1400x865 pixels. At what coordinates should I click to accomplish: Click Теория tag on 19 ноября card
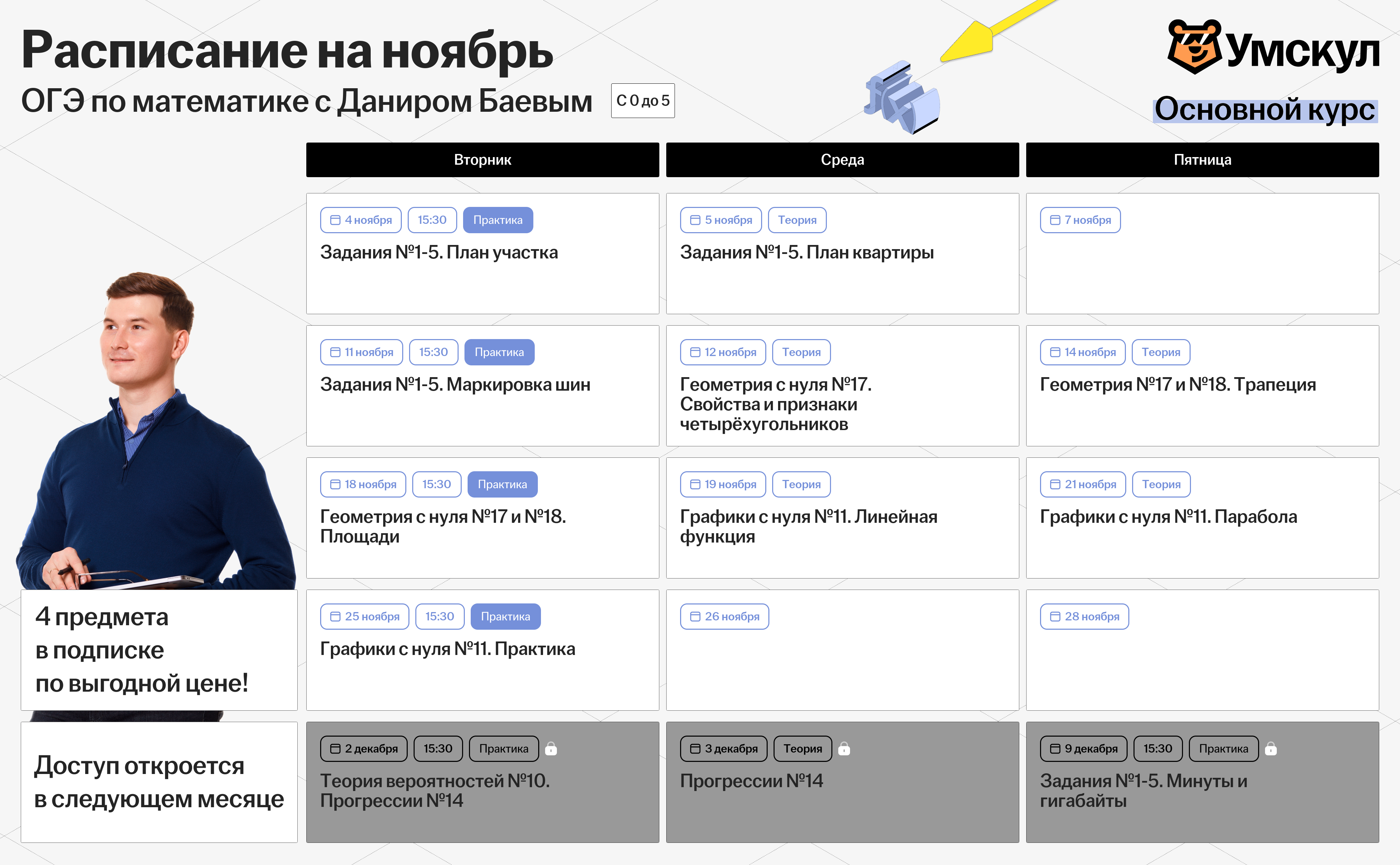point(801,484)
